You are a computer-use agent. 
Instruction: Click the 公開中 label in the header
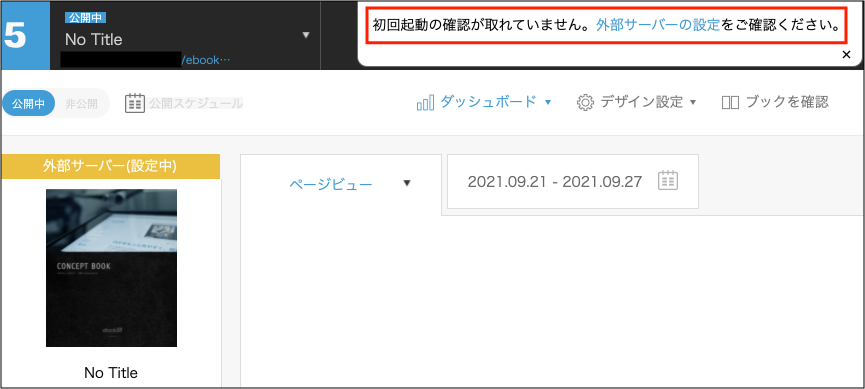click(x=86, y=18)
